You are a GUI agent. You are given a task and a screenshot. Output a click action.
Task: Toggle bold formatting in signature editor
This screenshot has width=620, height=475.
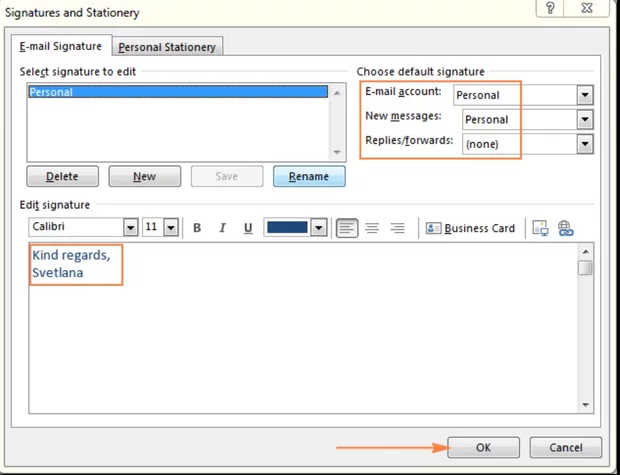197,228
